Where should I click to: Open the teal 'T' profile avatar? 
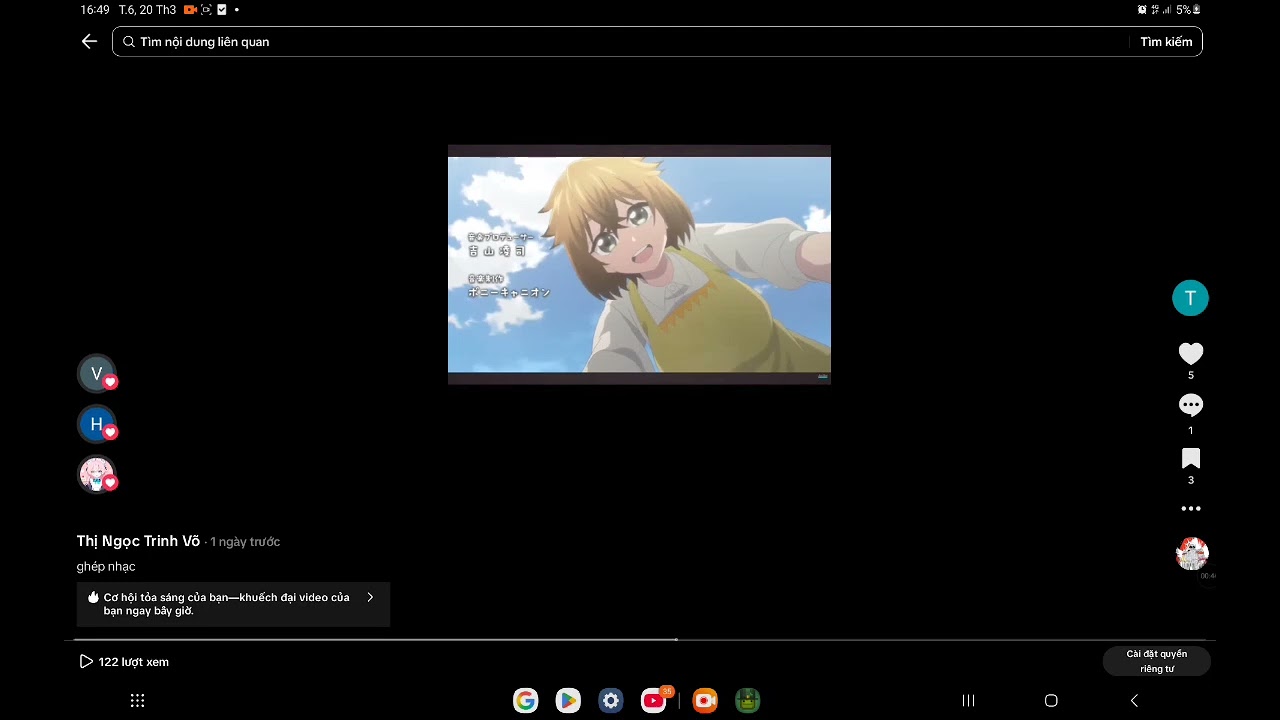click(x=1190, y=298)
